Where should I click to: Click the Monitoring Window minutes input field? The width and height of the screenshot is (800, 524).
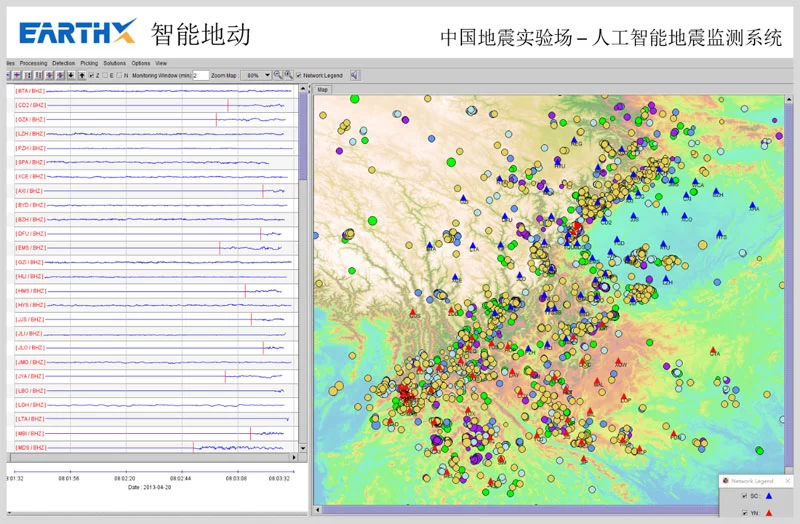tap(200, 75)
